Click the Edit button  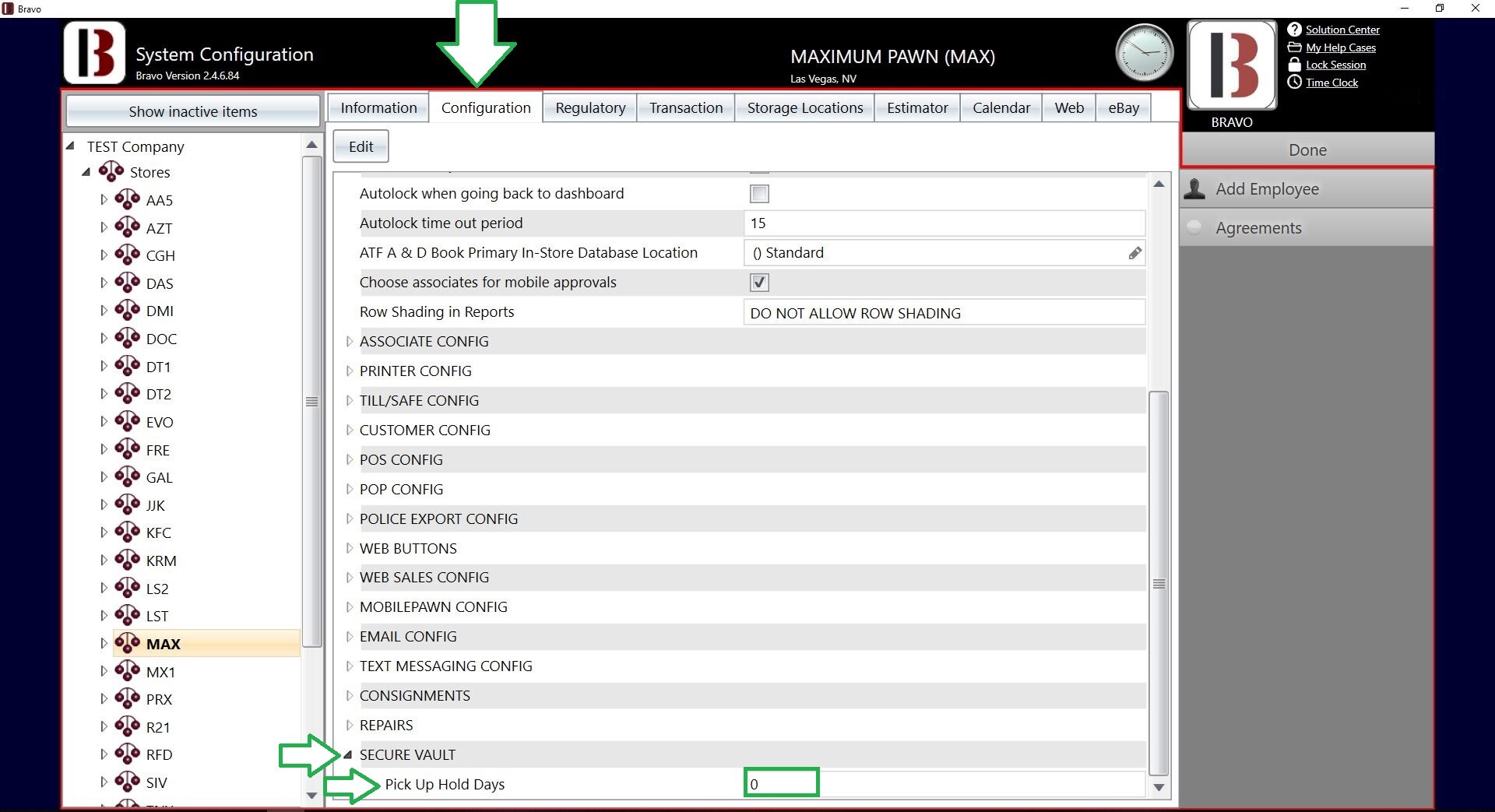coord(361,146)
